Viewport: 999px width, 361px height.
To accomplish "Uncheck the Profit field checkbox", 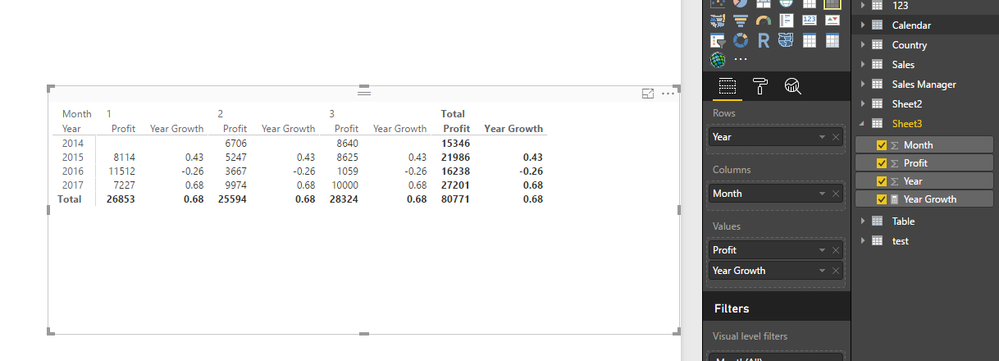I will pyautogui.click(x=882, y=163).
